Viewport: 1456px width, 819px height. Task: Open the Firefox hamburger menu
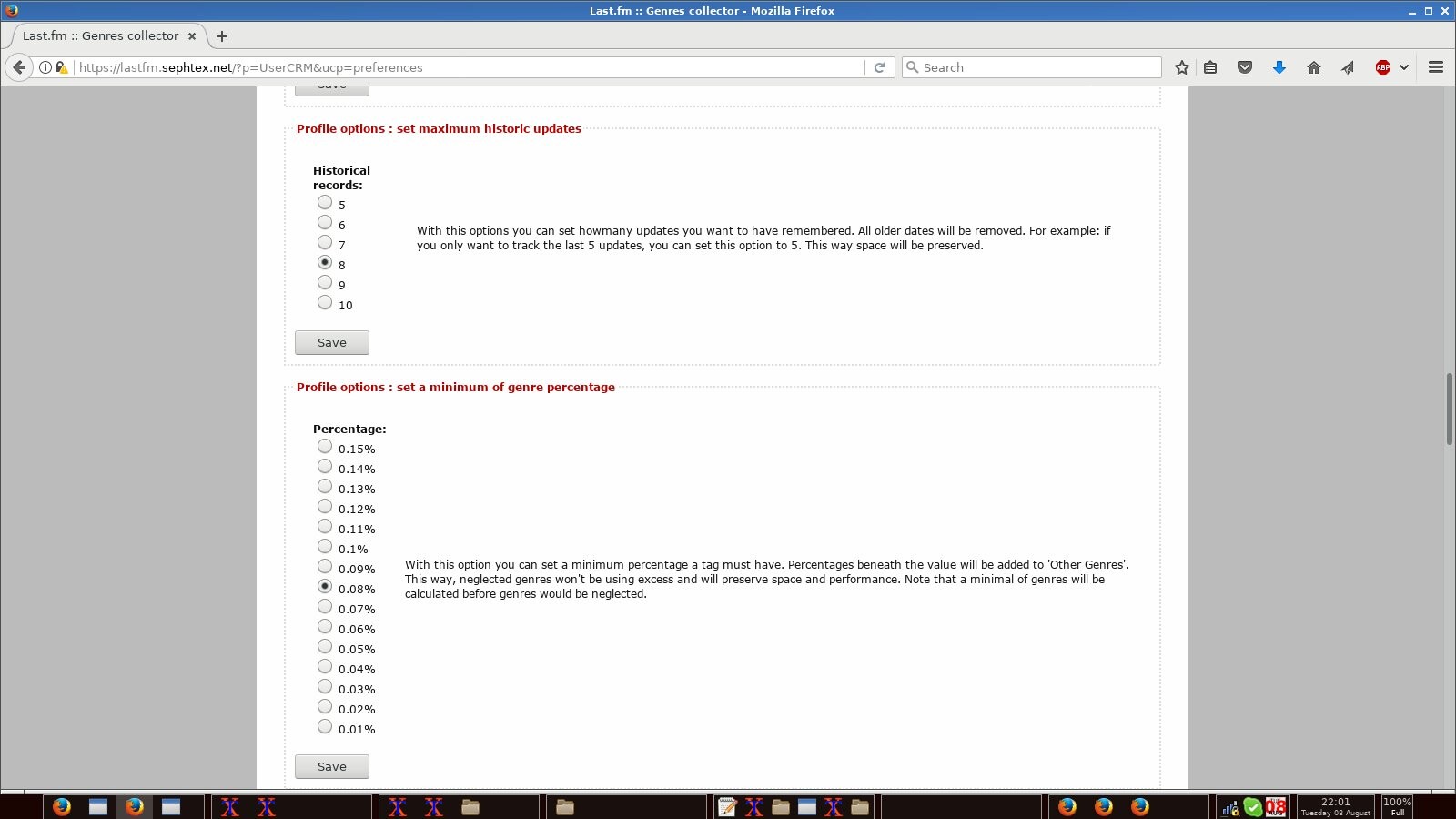pos(1436,67)
